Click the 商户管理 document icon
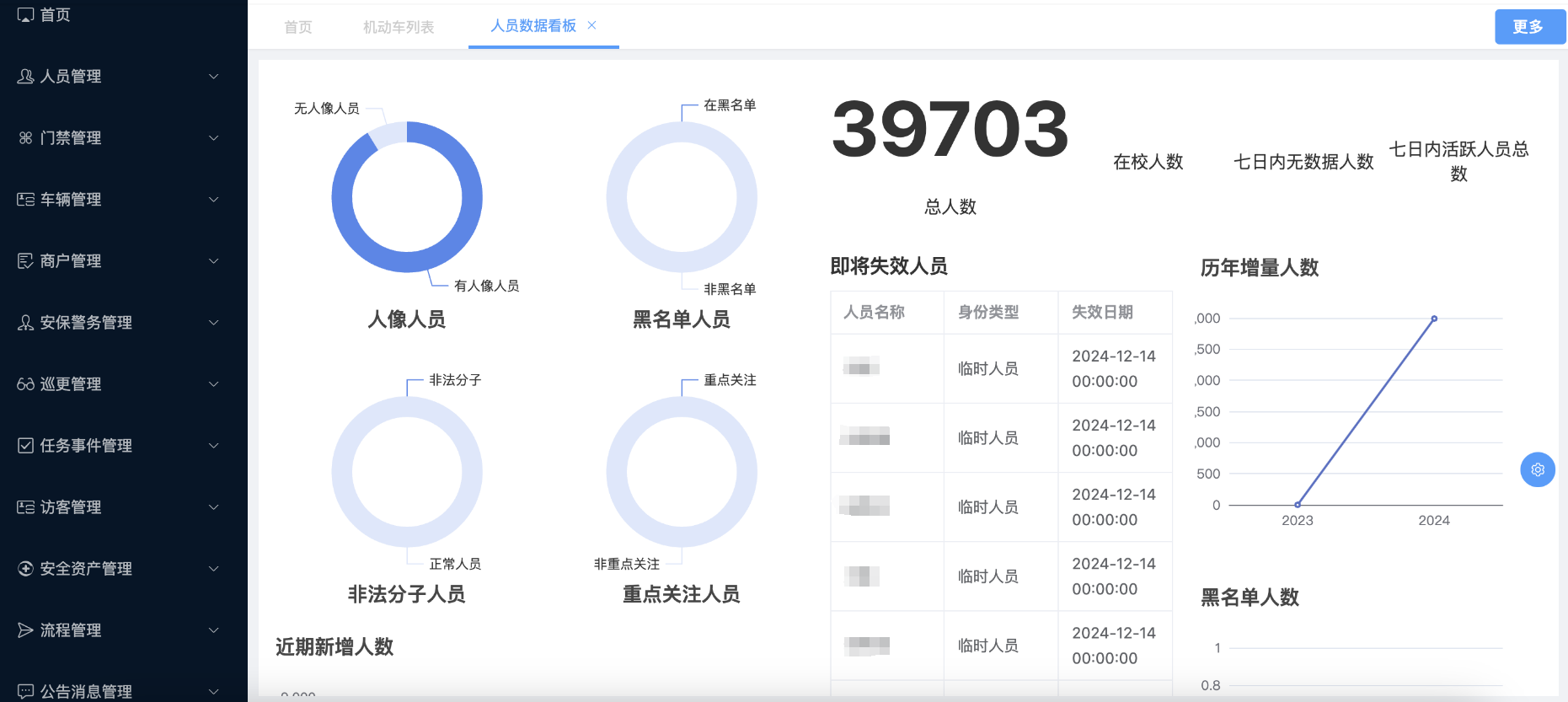1568x702 pixels. point(25,261)
